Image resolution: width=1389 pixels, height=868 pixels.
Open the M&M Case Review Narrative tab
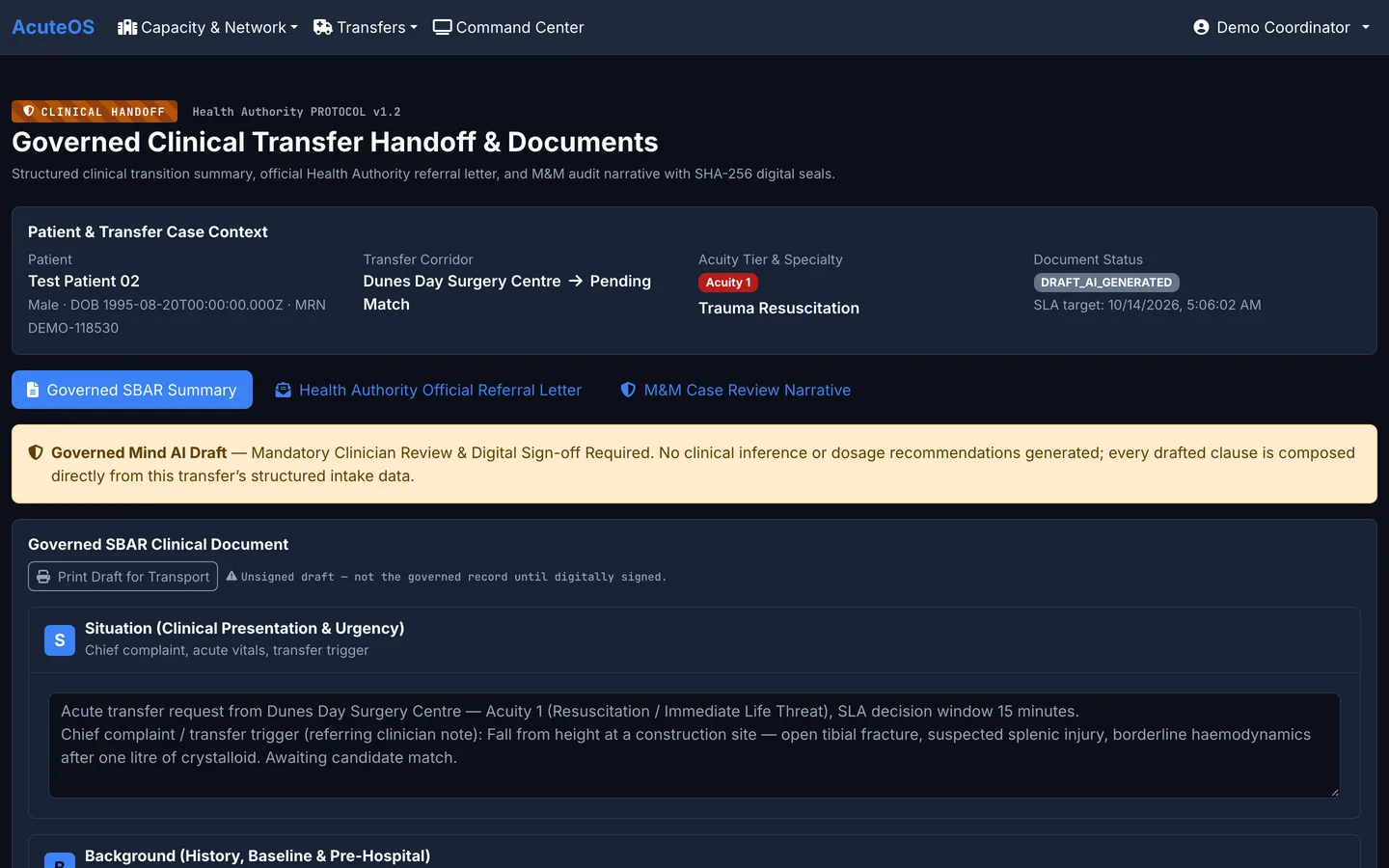[x=736, y=390]
